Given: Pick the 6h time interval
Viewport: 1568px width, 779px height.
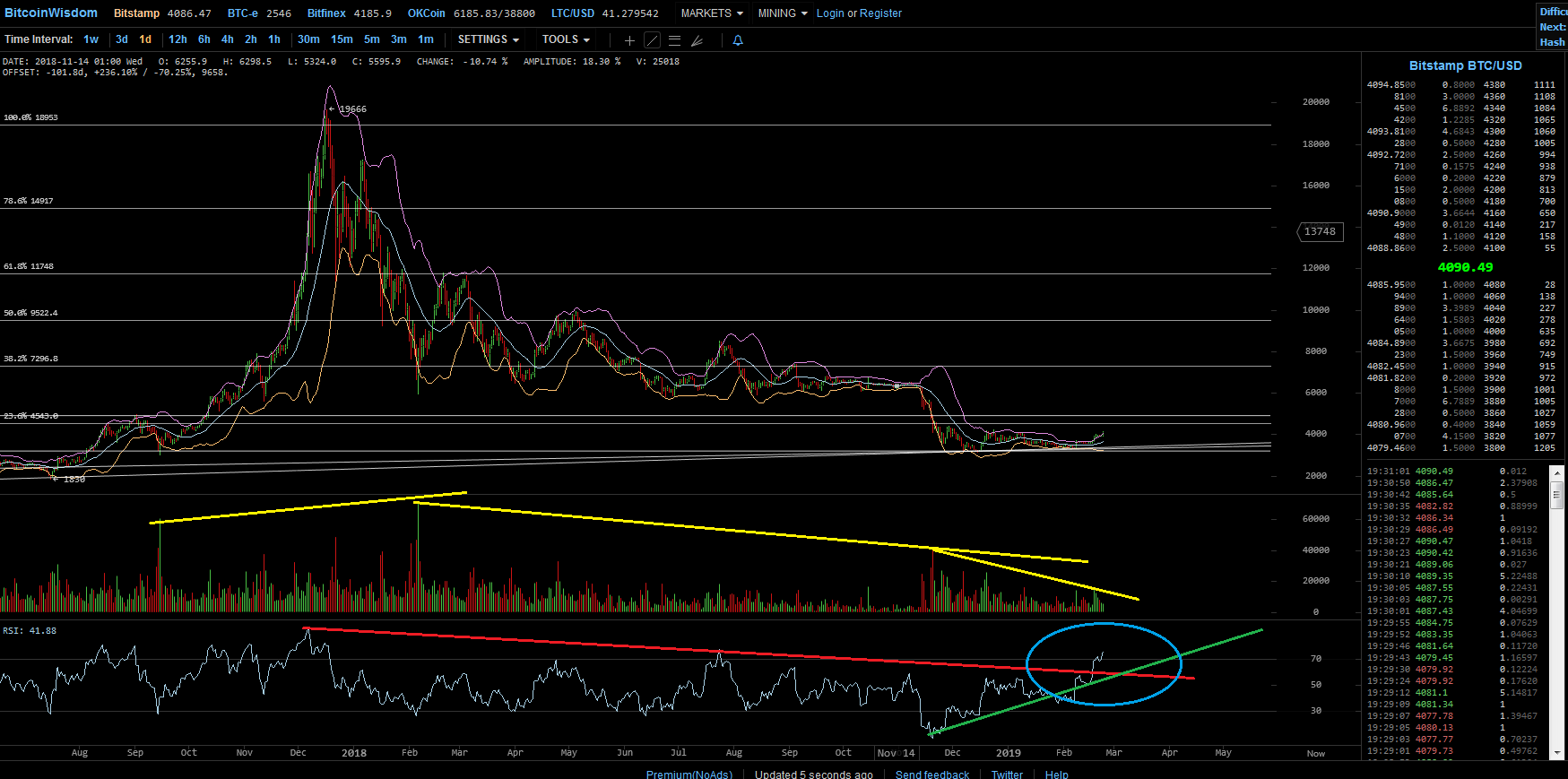Looking at the screenshot, I should click(x=204, y=39).
